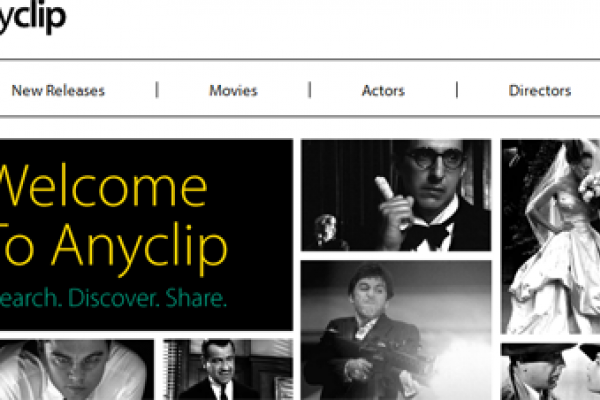Go to the Directors section
The image size is (600, 400).
pyautogui.click(x=540, y=91)
